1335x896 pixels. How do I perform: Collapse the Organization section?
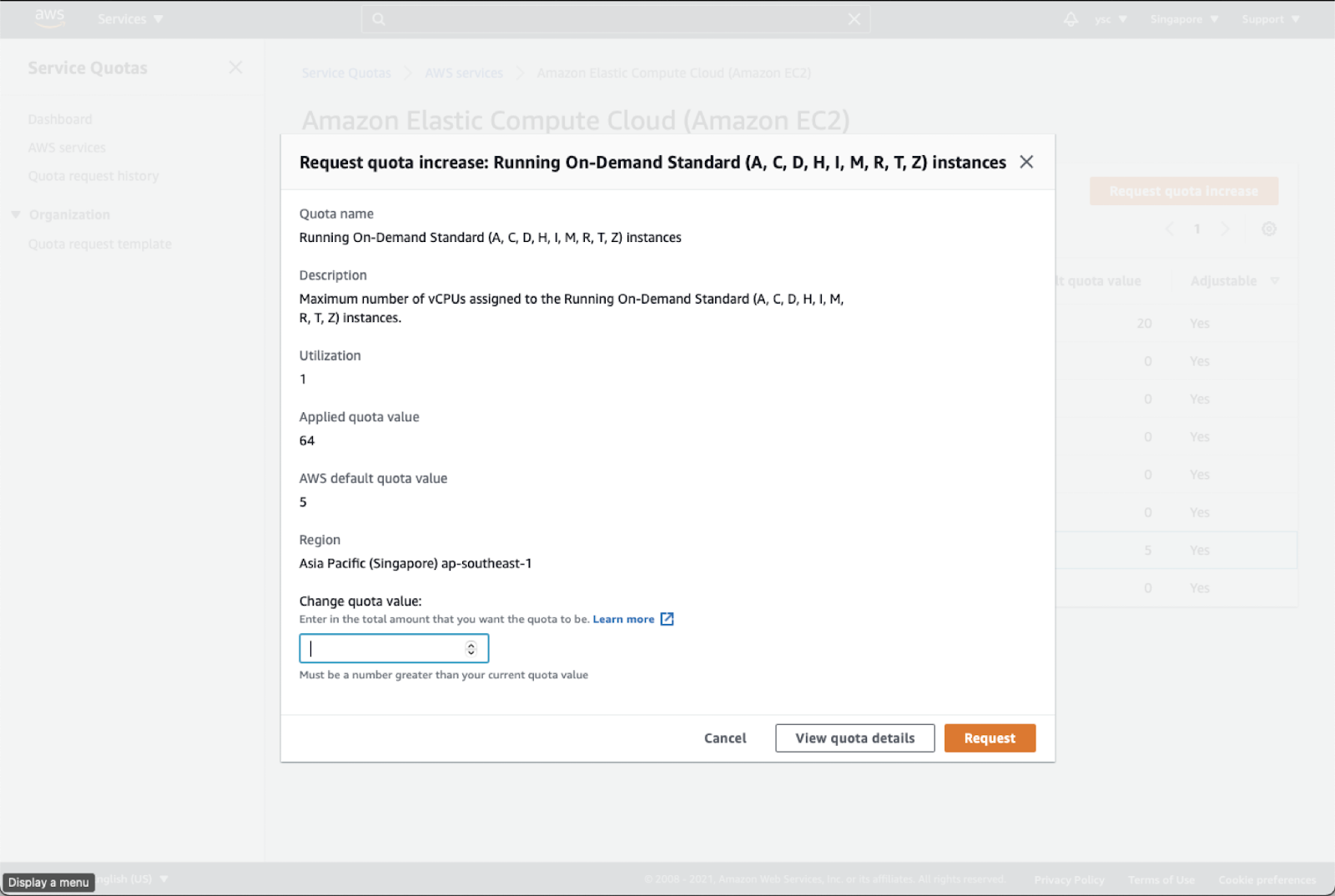pos(16,215)
